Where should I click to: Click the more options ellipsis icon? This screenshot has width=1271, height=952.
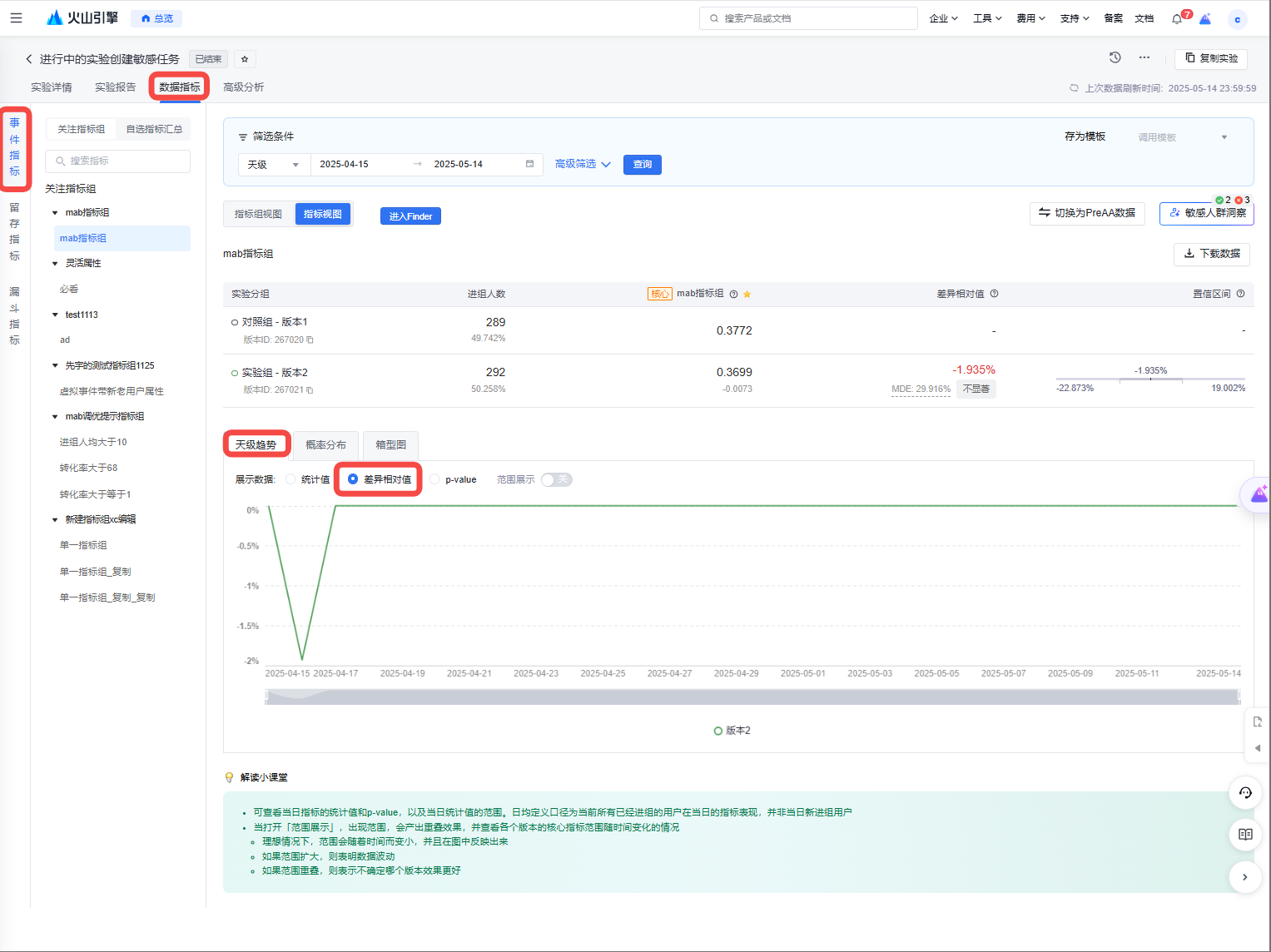(1144, 57)
